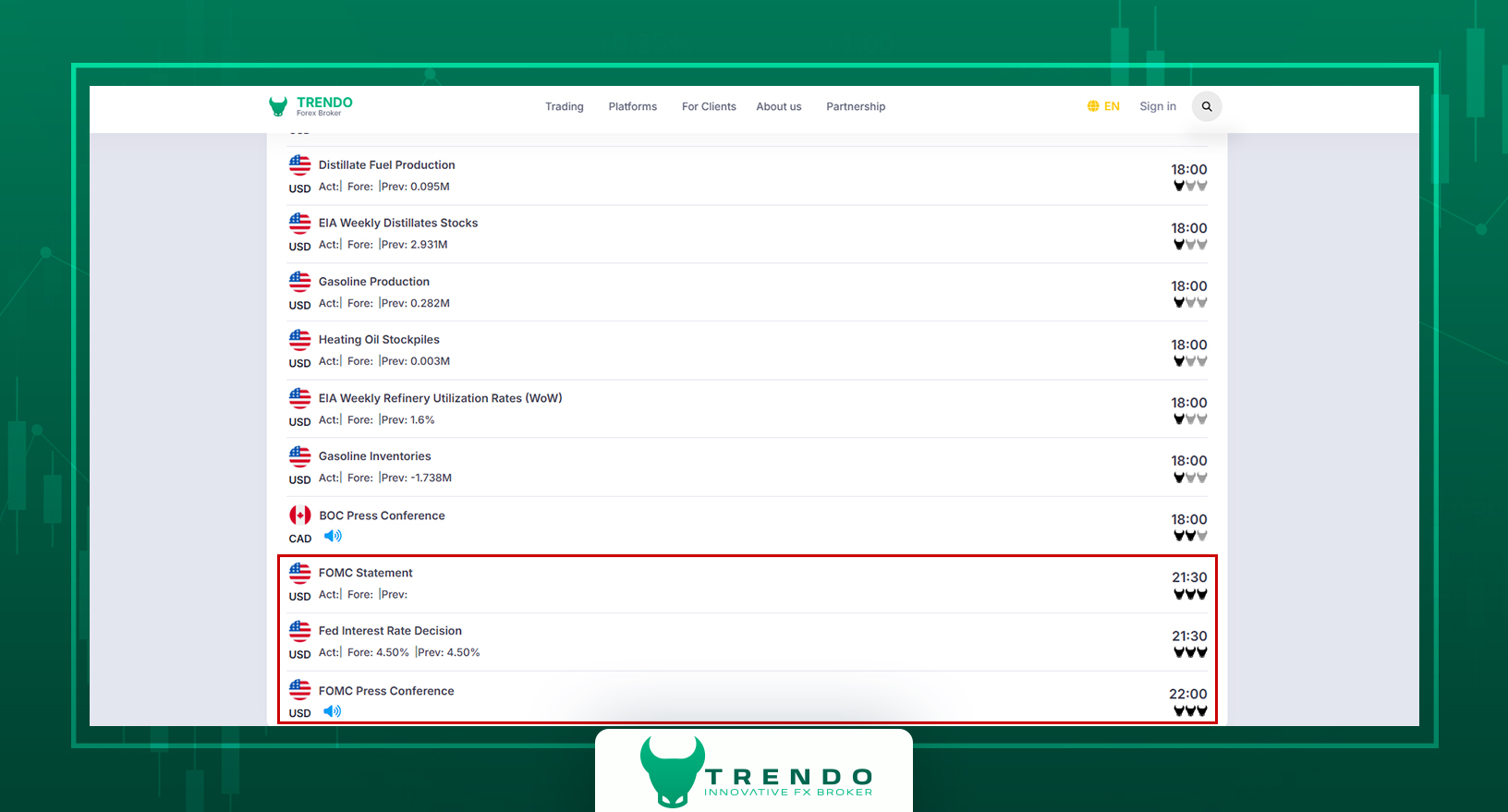Click impact bull icons for Fed Interest Rate Decision
Screen dimensions: 1508x812
[1190, 652]
